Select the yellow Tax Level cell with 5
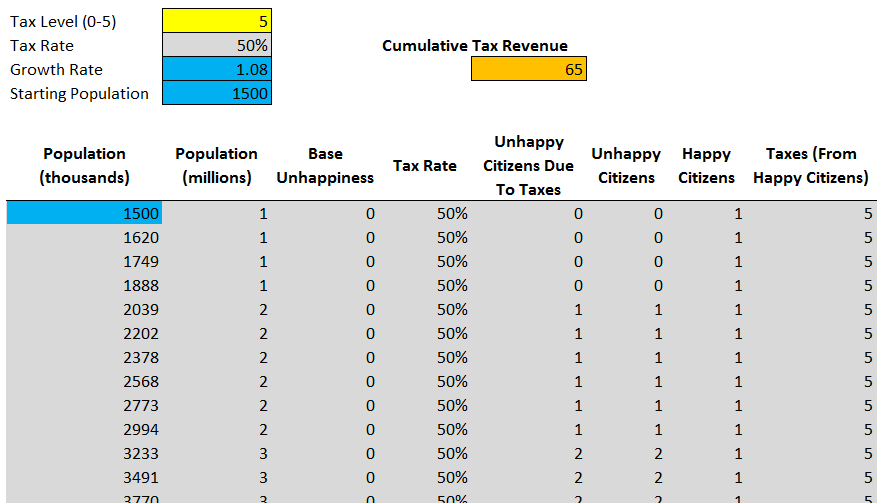Screen dimensions: 888x503 217,21
